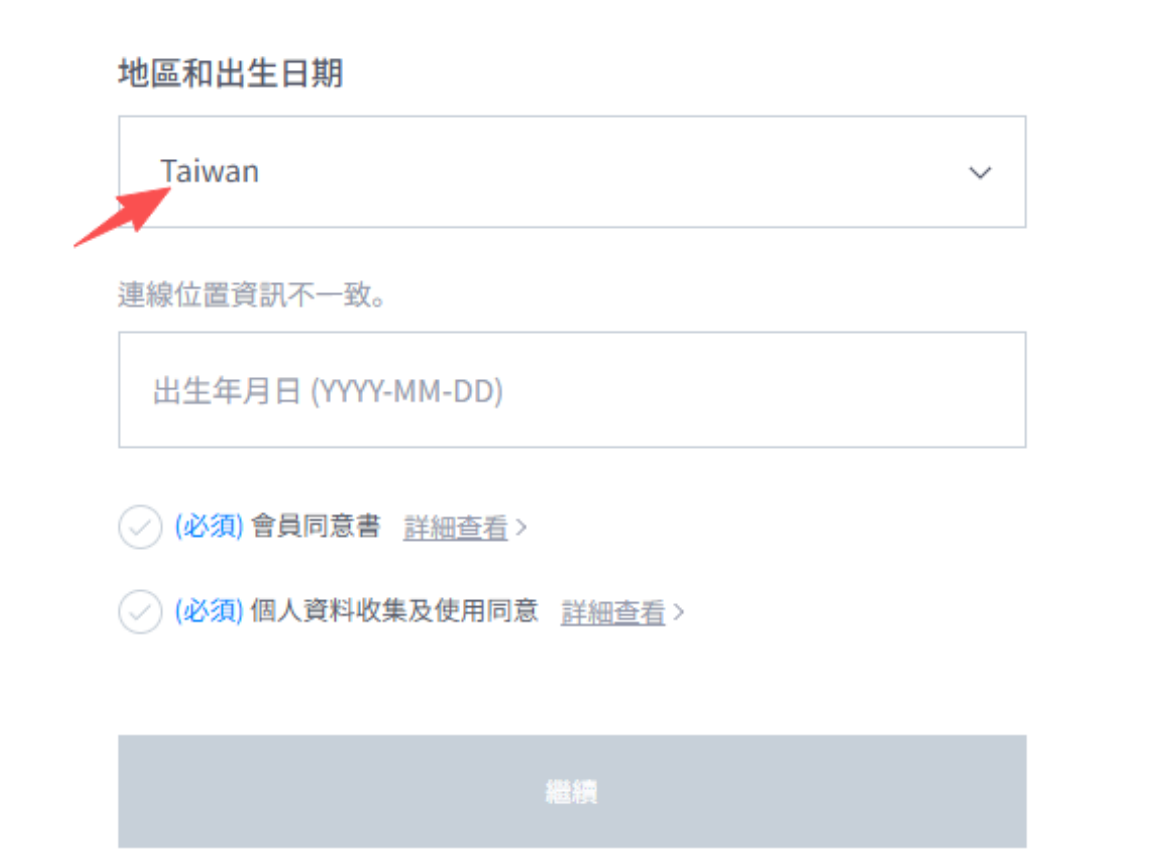The width and height of the screenshot is (1153, 868).
Task: Click the 繼續 continue button
Action: click(572, 791)
